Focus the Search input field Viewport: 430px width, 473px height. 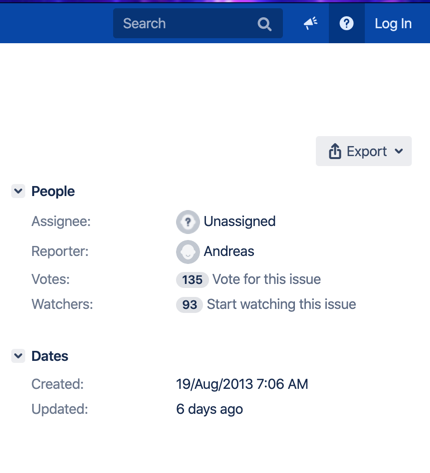198,23
